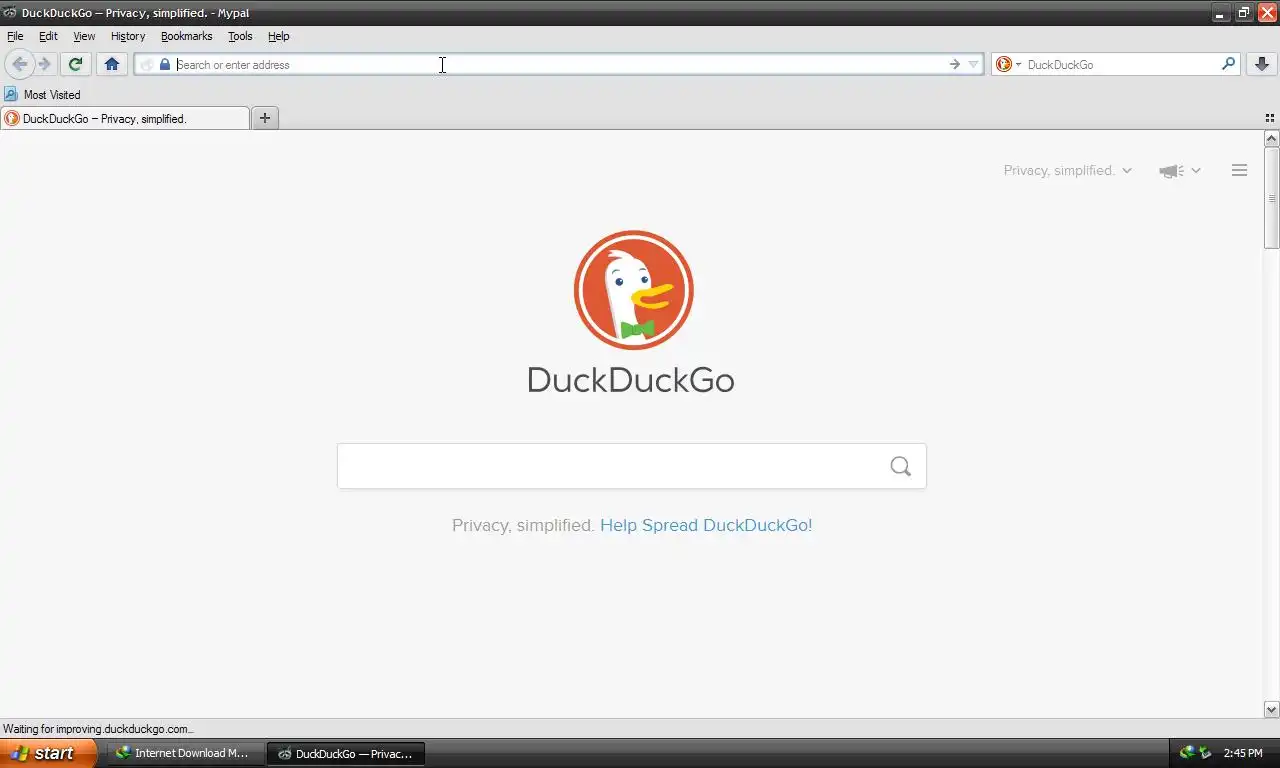Focus the address bar field
This screenshot has width=1280, height=768.
(x=560, y=64)
